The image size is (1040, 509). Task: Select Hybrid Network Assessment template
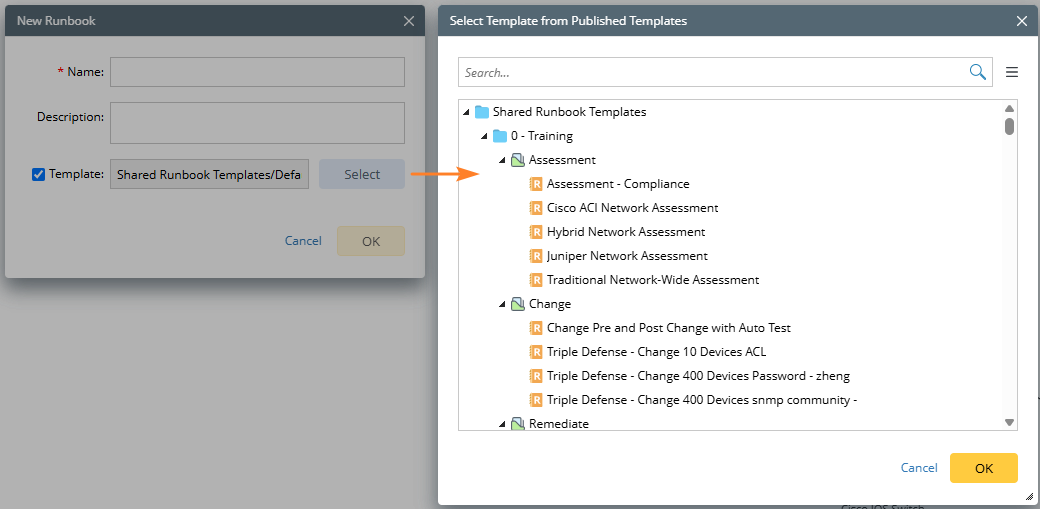tap(625, 232)
